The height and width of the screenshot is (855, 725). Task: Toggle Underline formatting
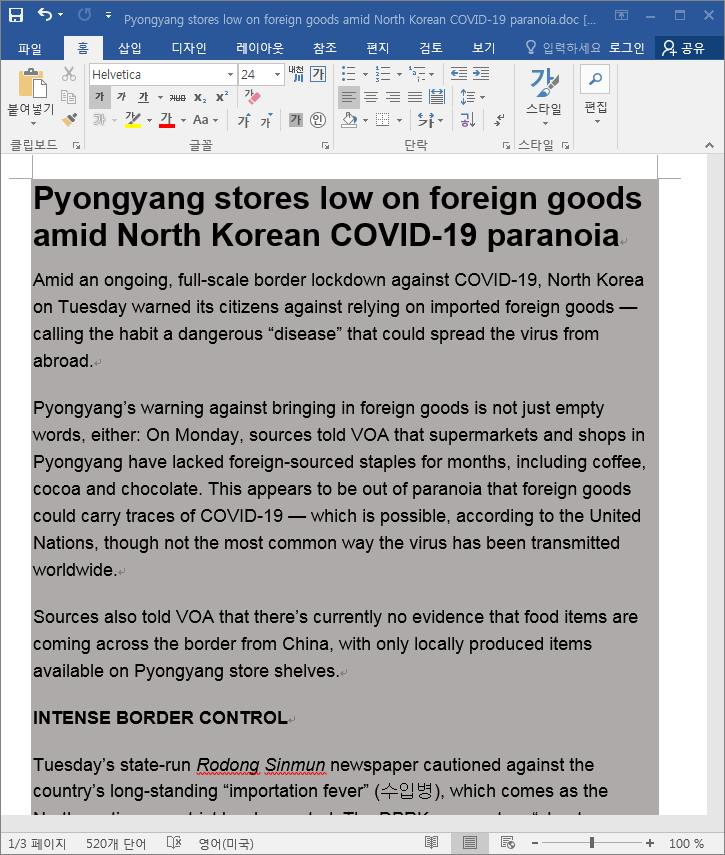tap(143, 97)
